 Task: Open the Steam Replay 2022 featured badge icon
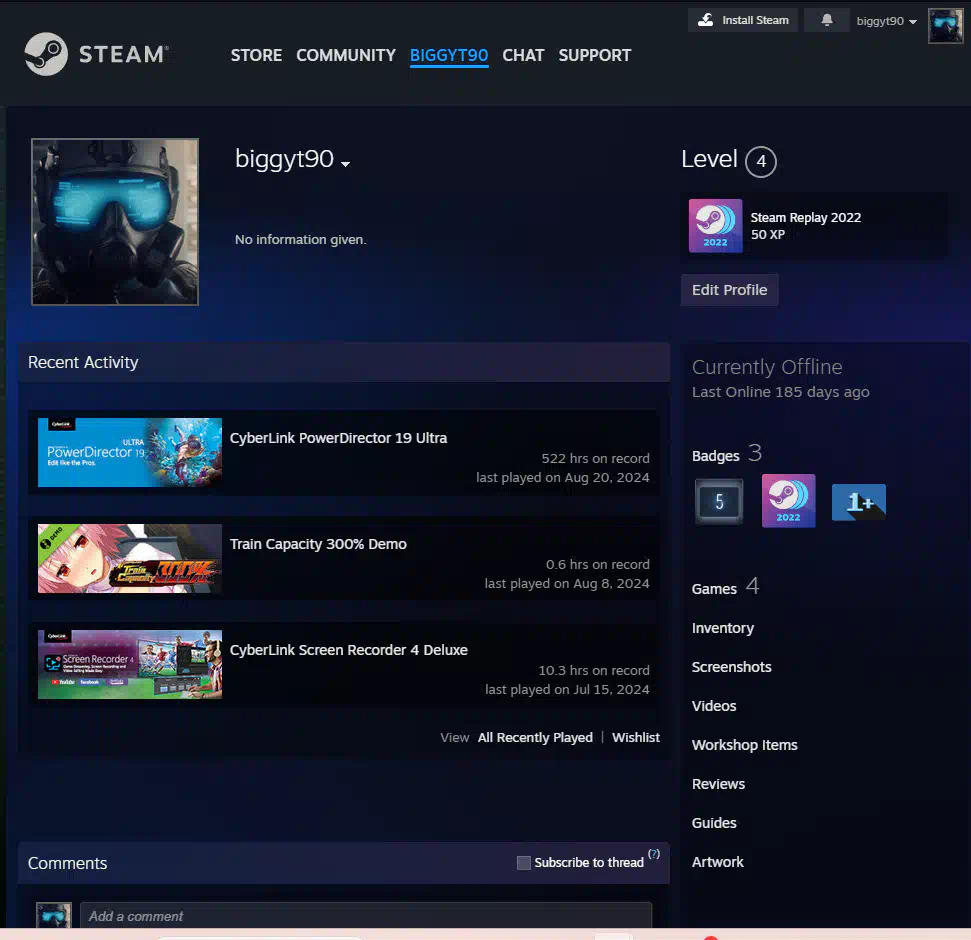click(715, 225)
